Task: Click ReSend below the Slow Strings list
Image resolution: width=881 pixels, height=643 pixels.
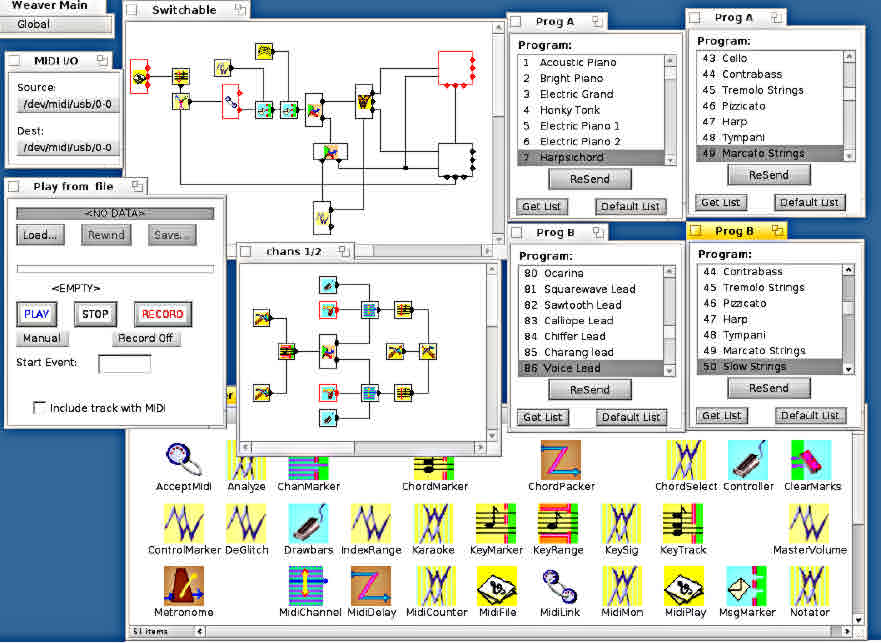Action: pos(769,388)
